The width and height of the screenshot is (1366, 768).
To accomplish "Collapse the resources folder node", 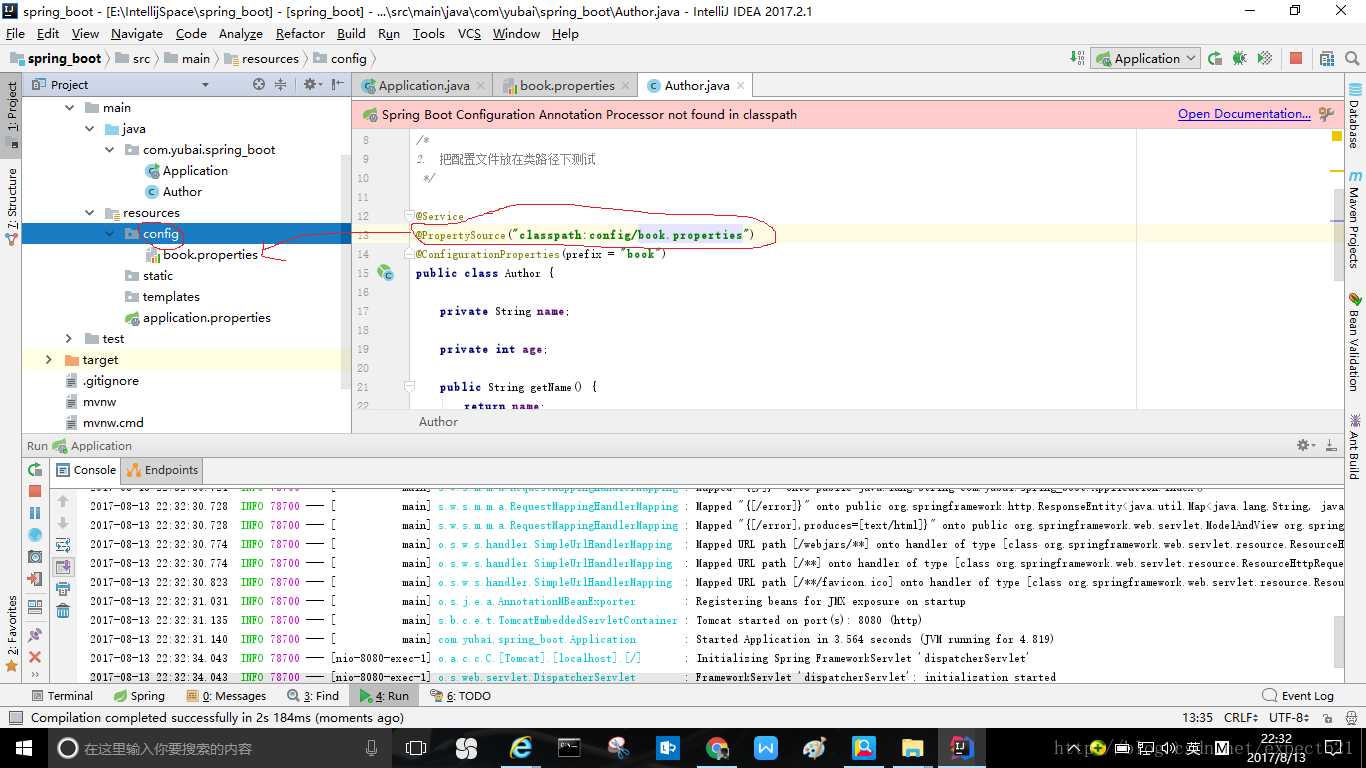I will [90, 213].
